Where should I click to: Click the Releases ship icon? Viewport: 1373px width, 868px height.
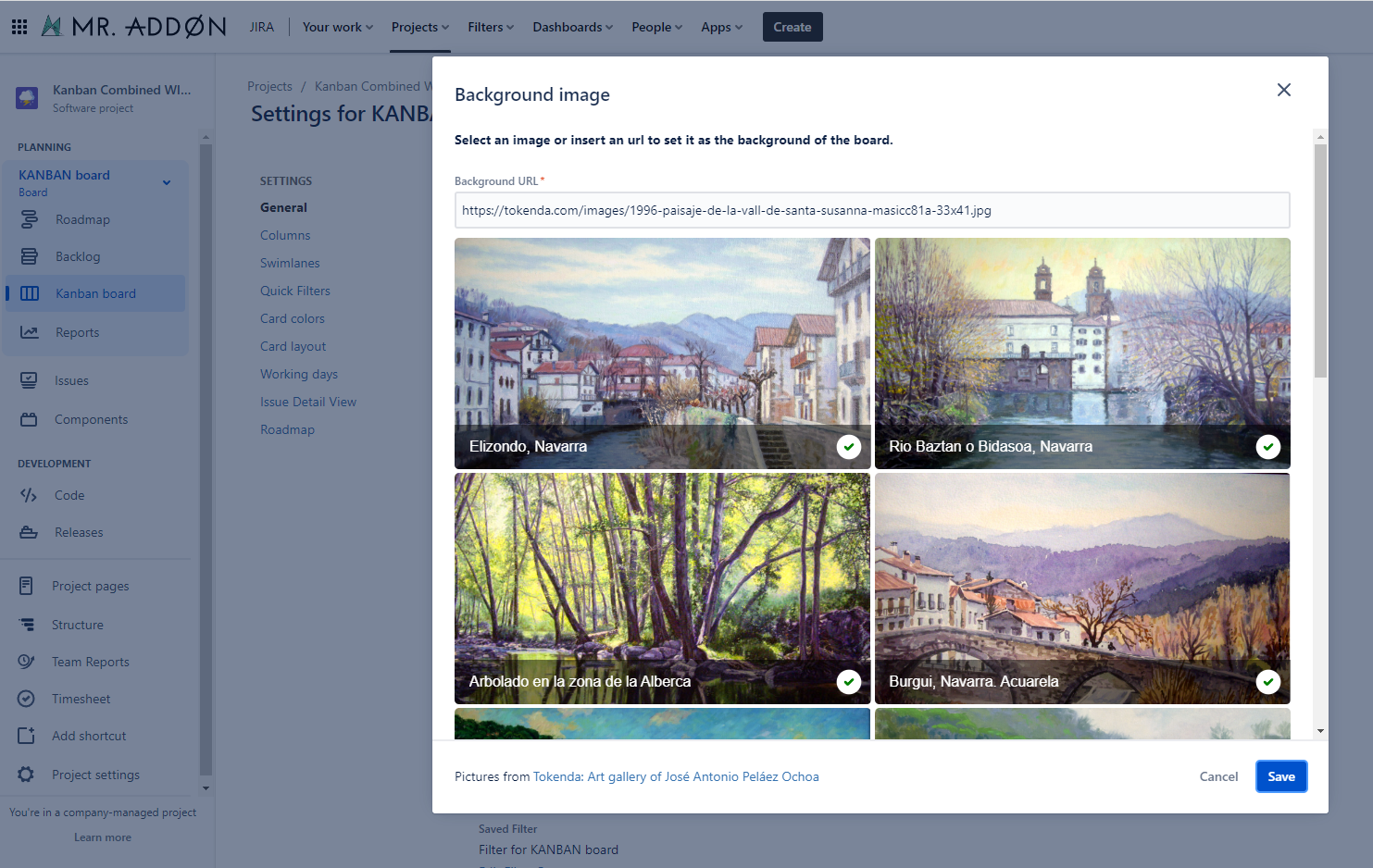(29, 532)
